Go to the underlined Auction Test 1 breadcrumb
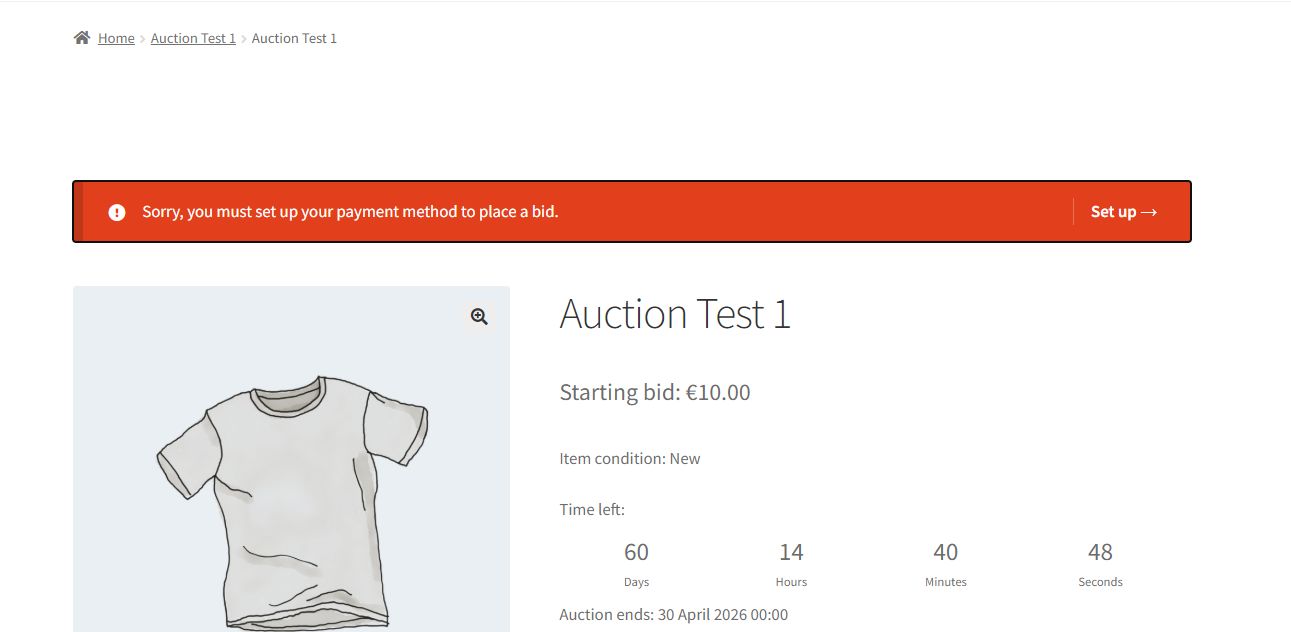The width and height of the screenshot is (1291, 632). click(193, 38)
